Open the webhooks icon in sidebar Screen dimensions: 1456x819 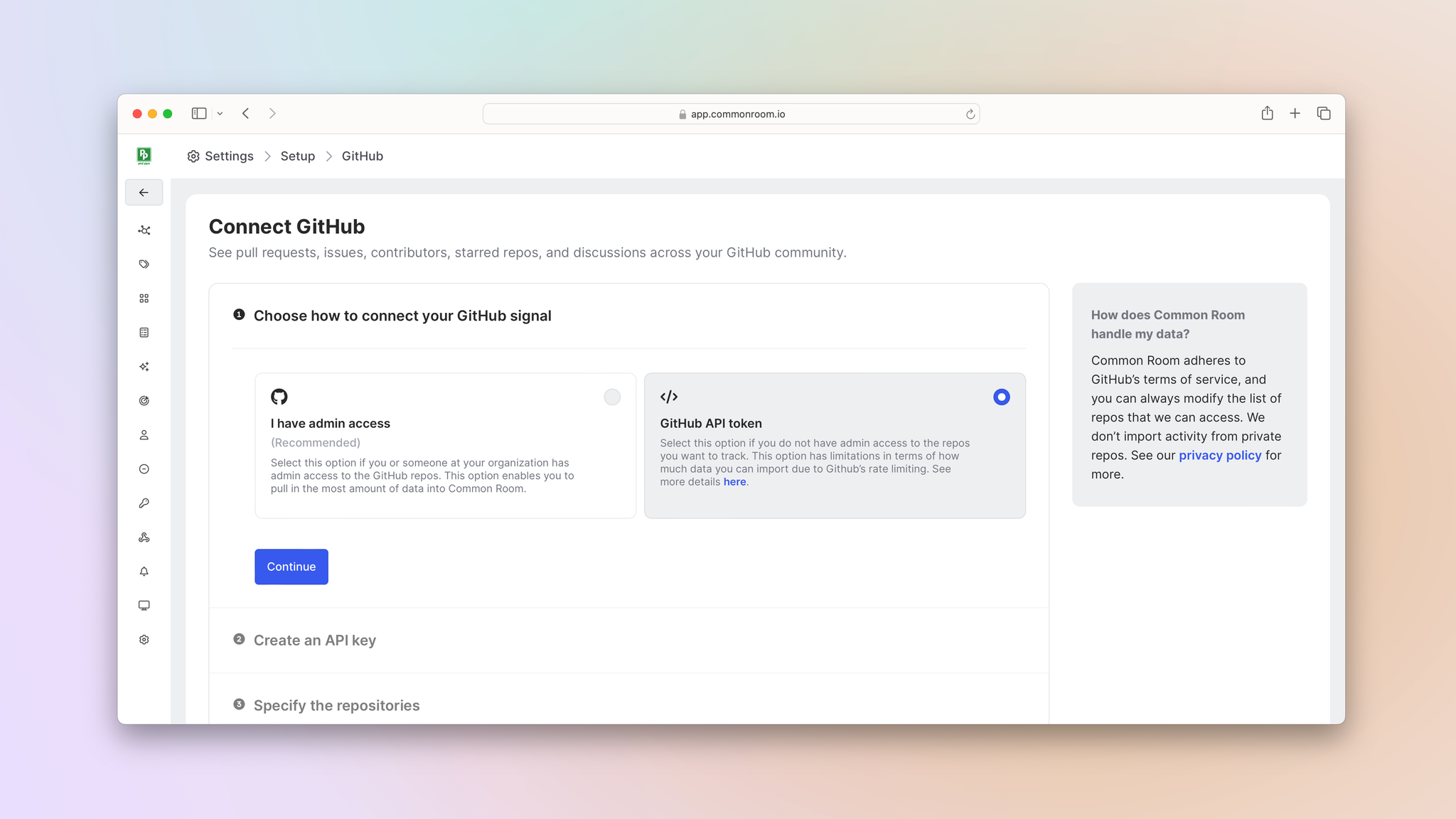click(x=144, y=537)
